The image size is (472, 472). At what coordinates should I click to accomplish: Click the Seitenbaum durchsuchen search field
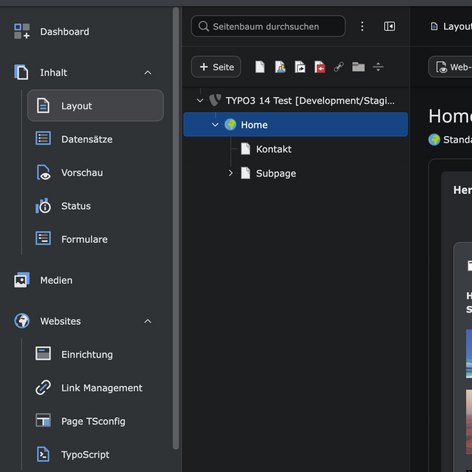pyautogui.click(x=268, y=26)
